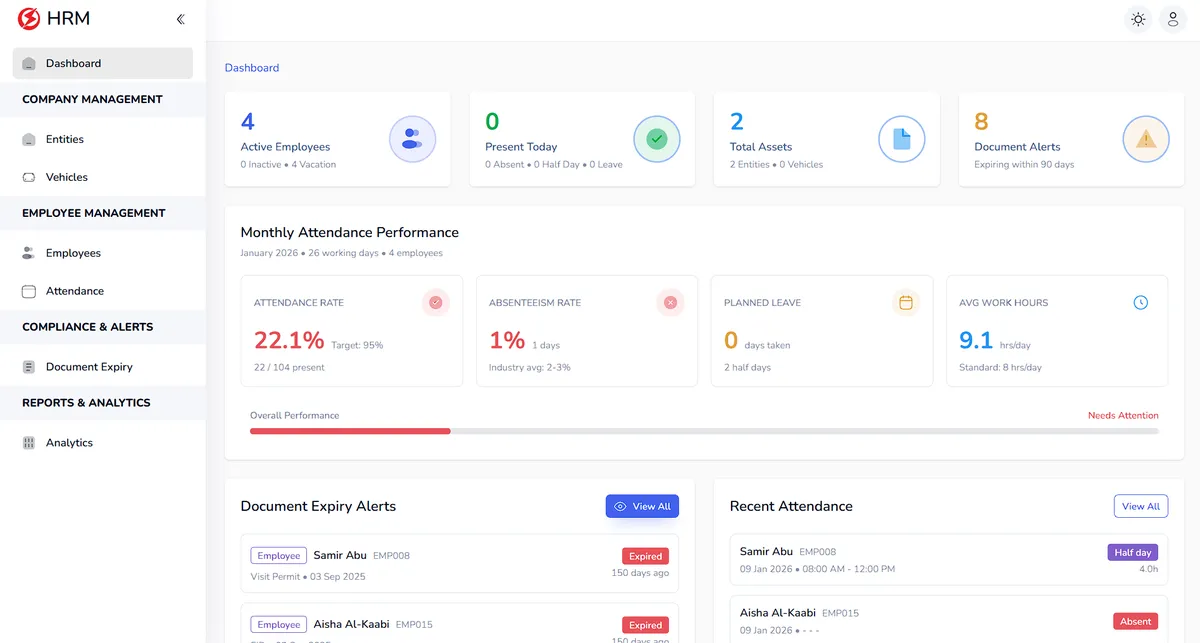Open Employees in the sidebar
Viewport: 1200px width, 643px height.
pos(103,253)
